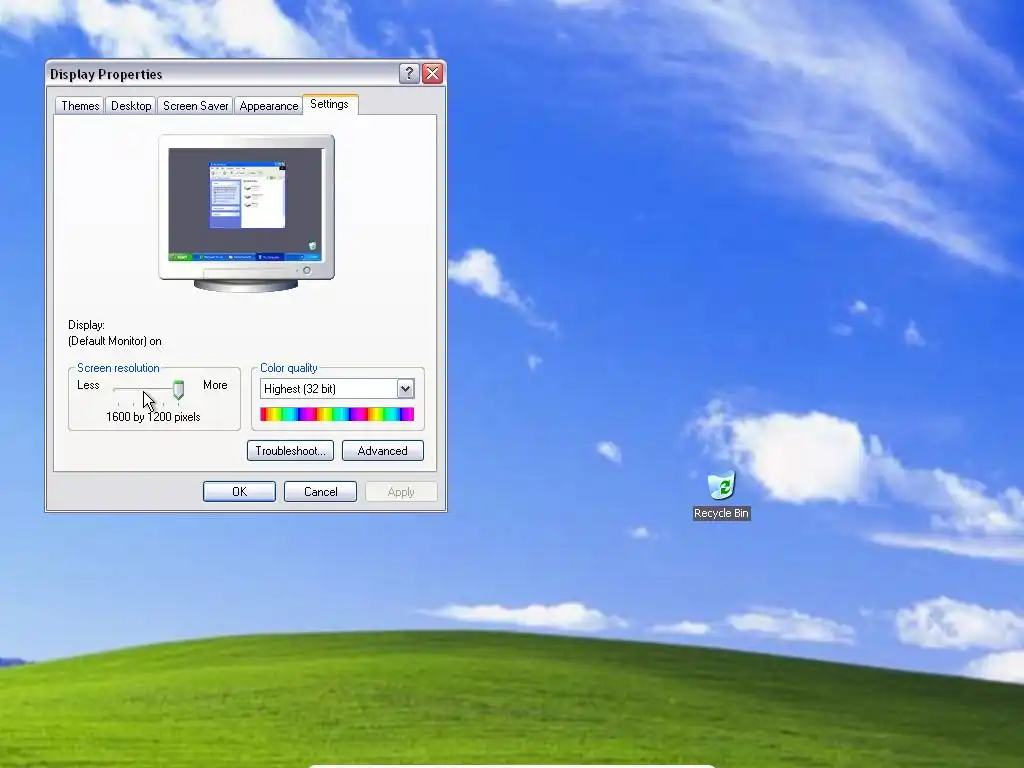Screen dimensions: 1024x768
Task: Cancel the Display Properties dialog
Action: point(321,492)
